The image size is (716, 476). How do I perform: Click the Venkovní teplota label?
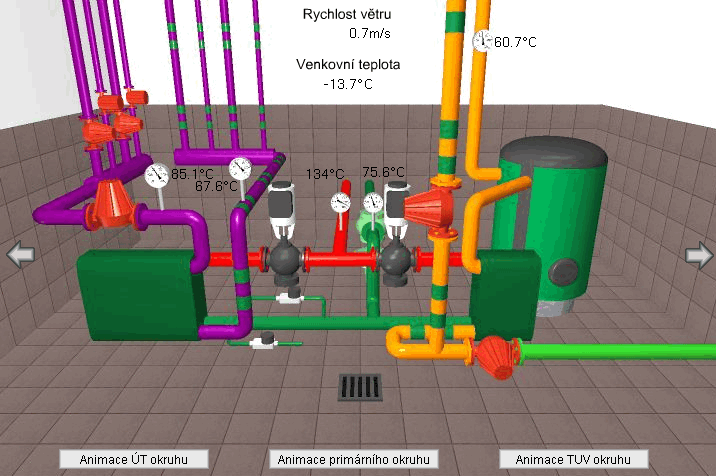click(348, 64)
